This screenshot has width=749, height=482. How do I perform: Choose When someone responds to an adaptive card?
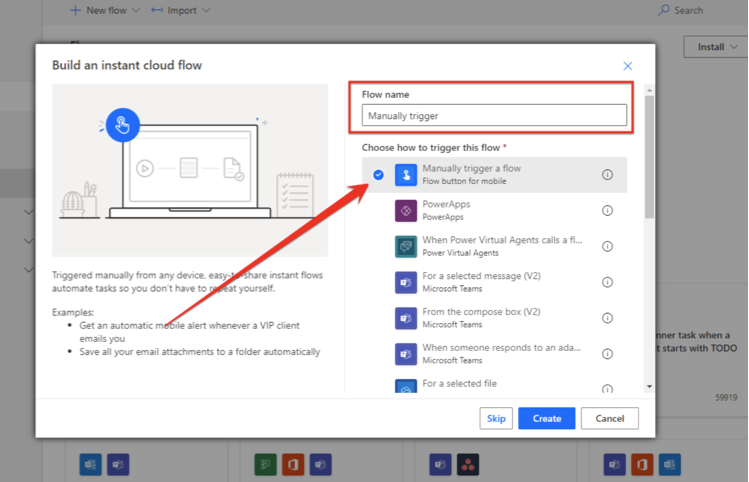pyautogui.click(x=494, y=354)
